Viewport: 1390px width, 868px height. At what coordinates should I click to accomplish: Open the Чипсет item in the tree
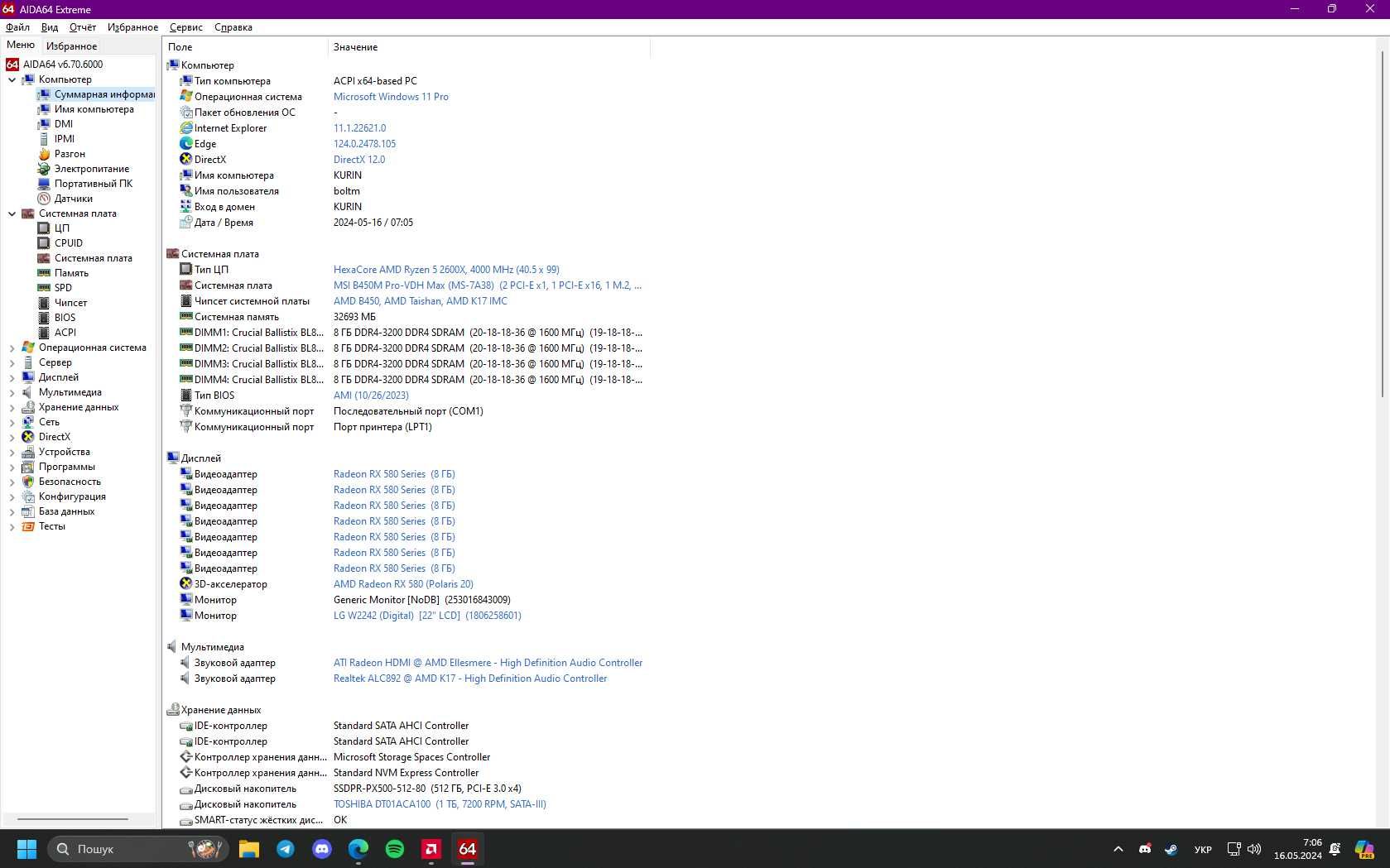(70, 303)
